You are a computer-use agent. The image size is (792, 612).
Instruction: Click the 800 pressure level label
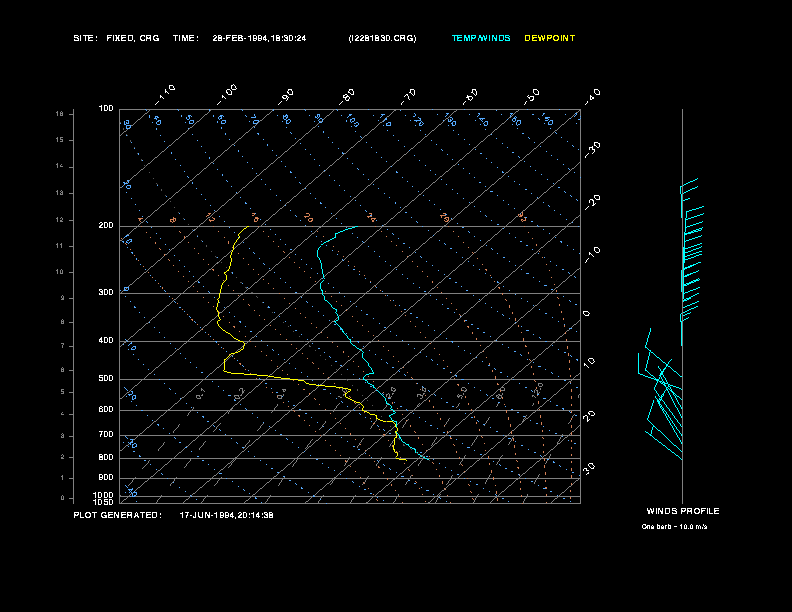[x=106, y=457]
